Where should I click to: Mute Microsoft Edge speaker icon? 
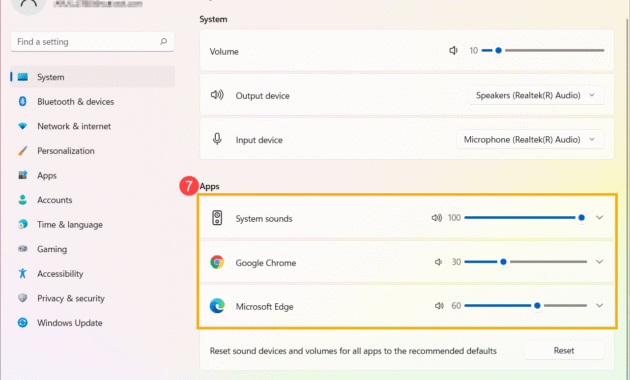coord(439,306)
